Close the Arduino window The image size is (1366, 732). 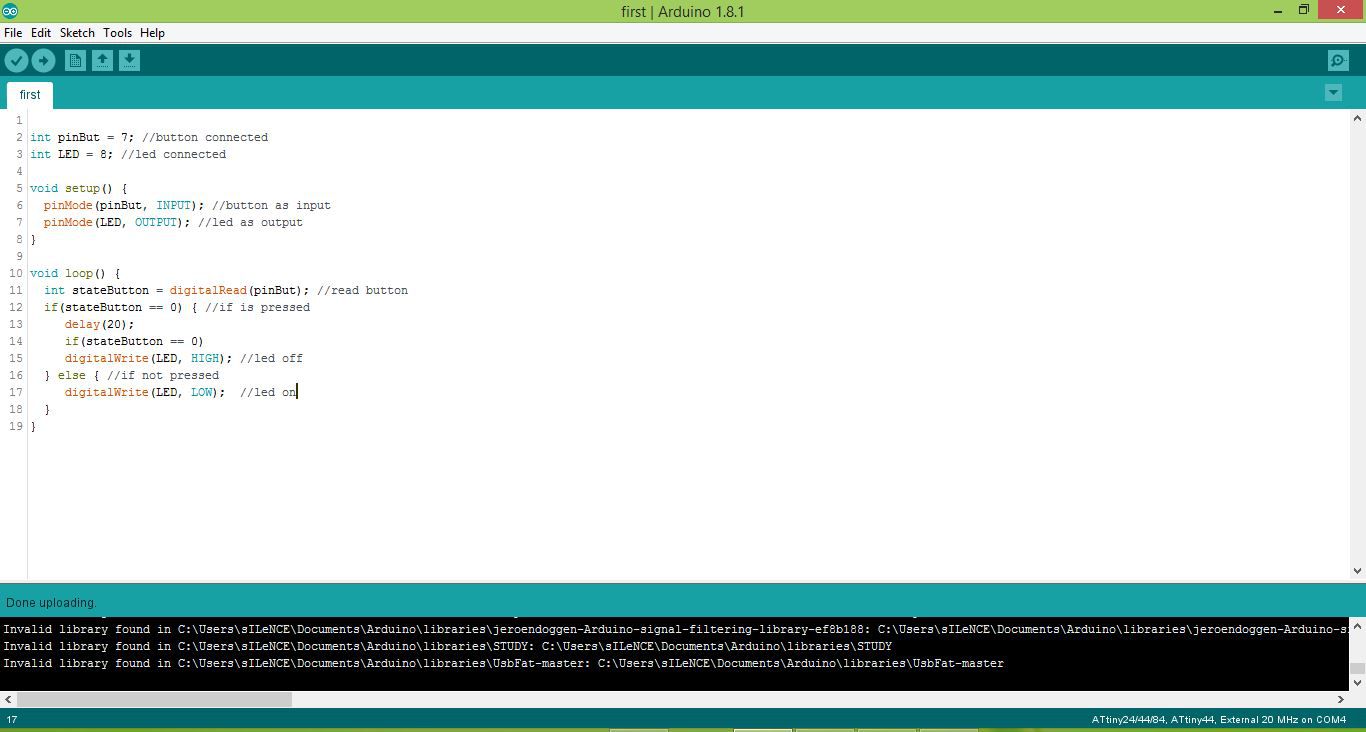click(1341, 10)
